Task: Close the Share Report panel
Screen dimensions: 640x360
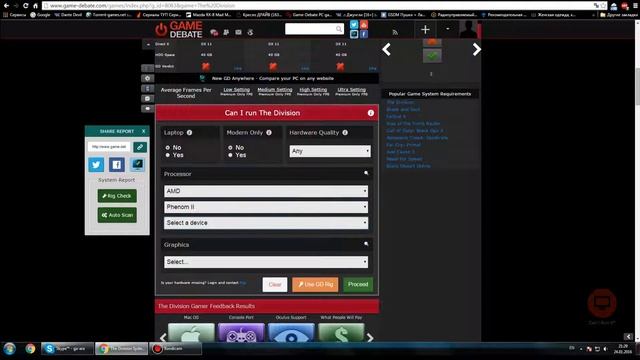Action: 144,131
